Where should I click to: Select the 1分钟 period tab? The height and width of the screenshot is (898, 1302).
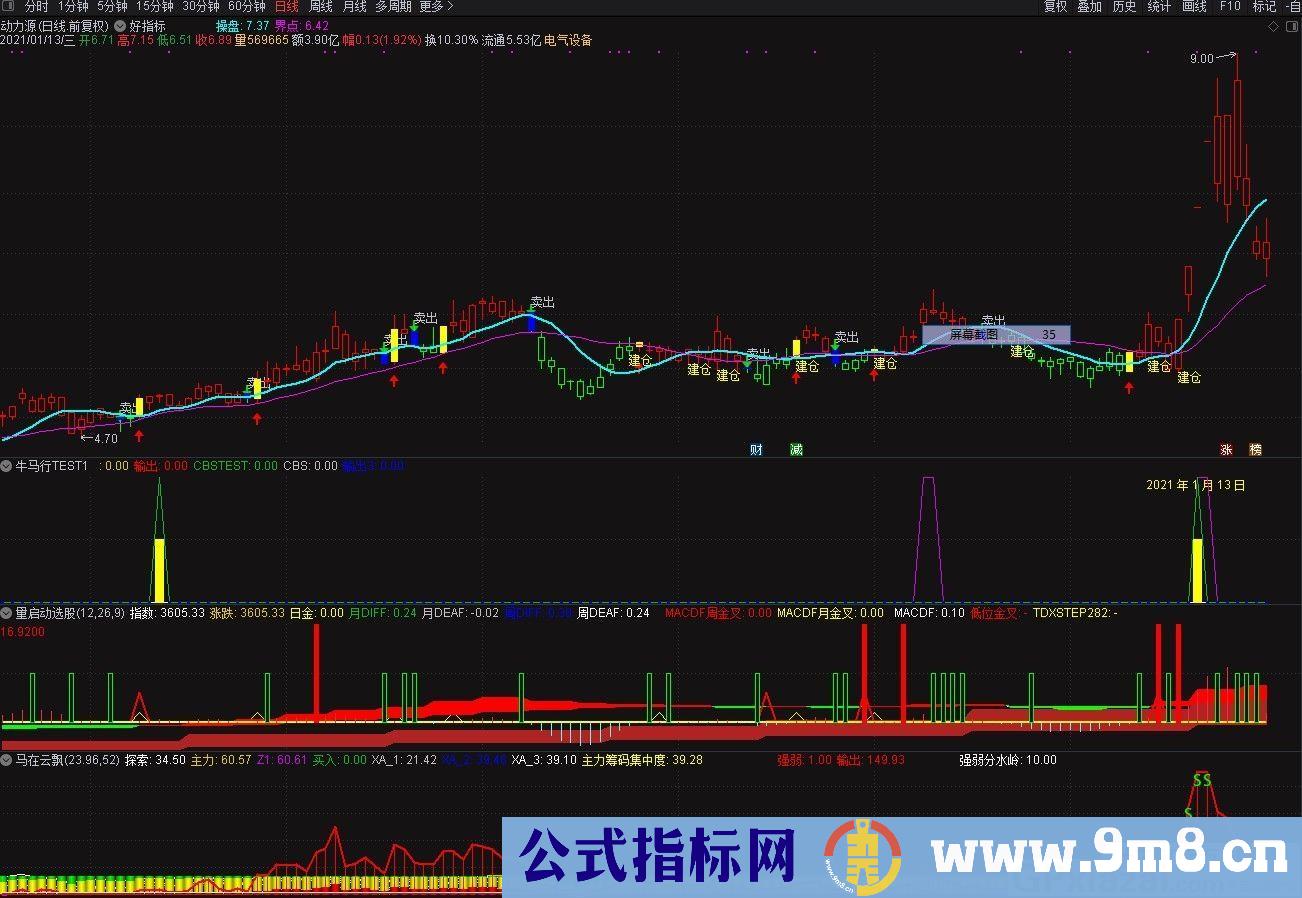coord(73,6)
